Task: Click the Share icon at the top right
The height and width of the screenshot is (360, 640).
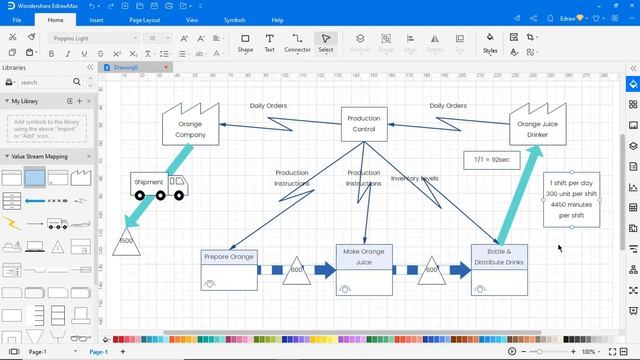Action: 533,18
